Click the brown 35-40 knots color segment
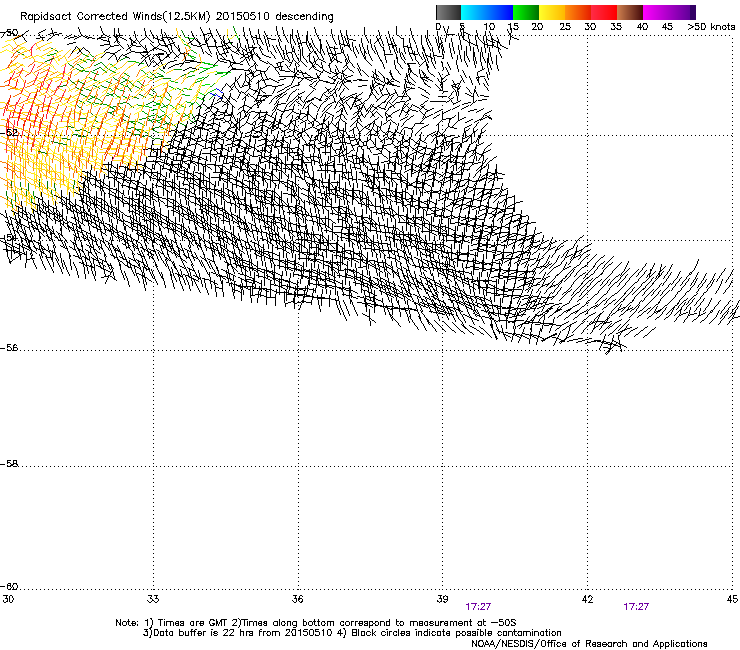This screenshot has height=650, width=740. coord(630,12)
